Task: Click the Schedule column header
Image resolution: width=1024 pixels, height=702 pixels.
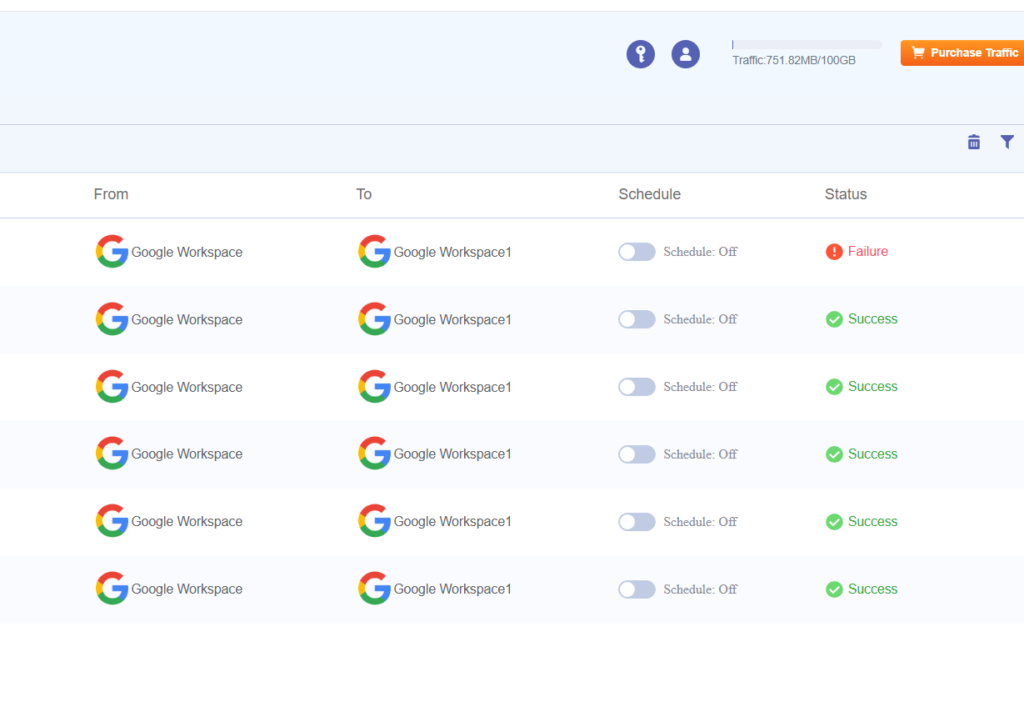Action: click(649, 194)
